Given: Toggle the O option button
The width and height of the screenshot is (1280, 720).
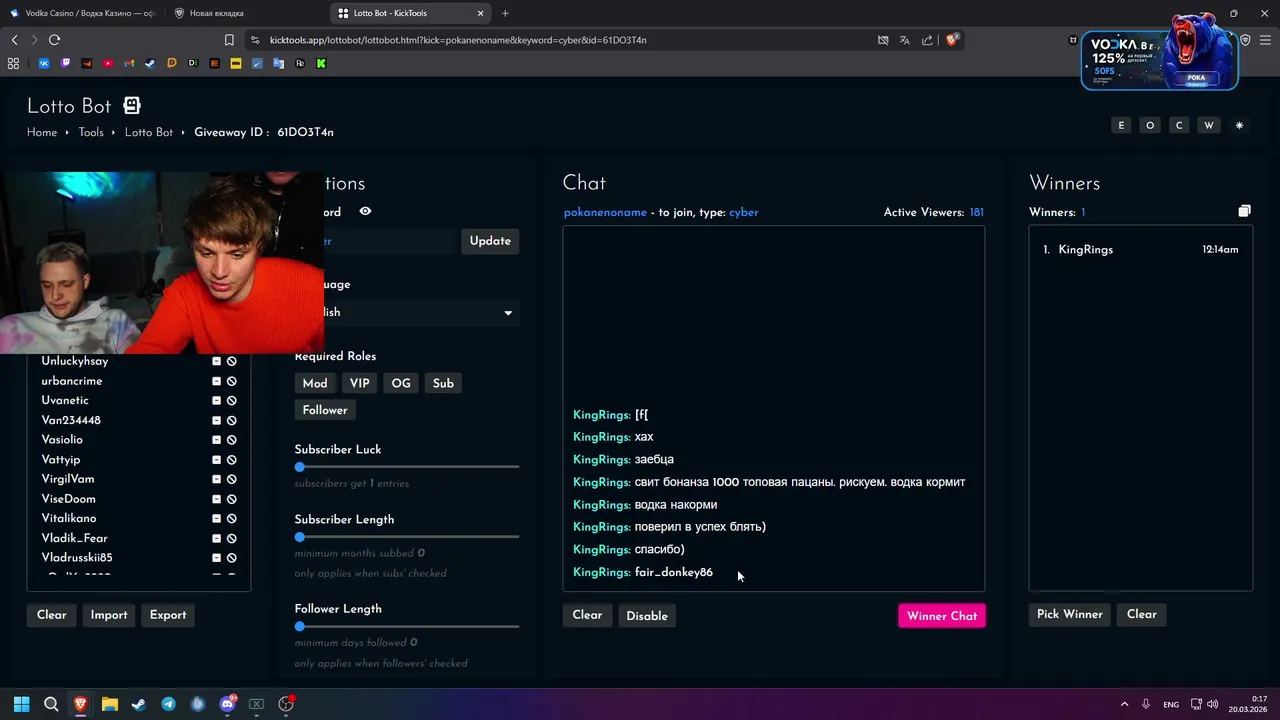Looking at the screenshot, I should [x=1150, y=125].
